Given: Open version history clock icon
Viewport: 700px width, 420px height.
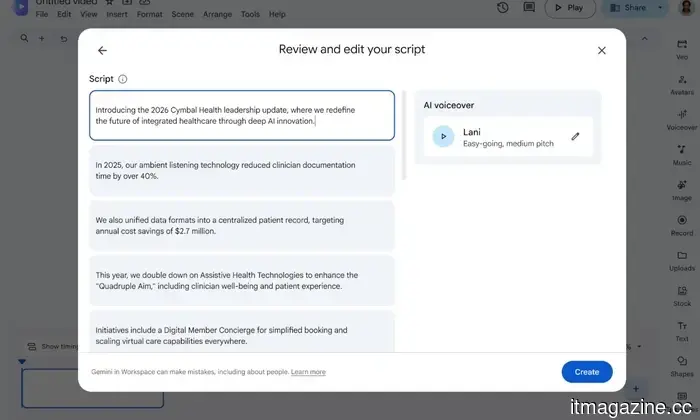Looking at the screenshot, I should 503,7.
